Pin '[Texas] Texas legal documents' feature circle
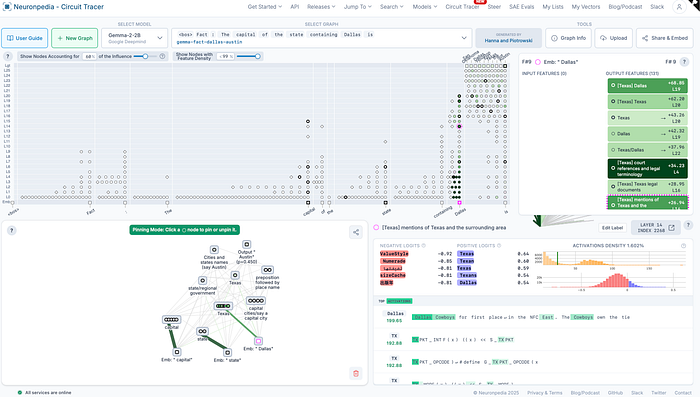This screenshot has width=700, height=397. pyautogui.click(x=613, y=187)
